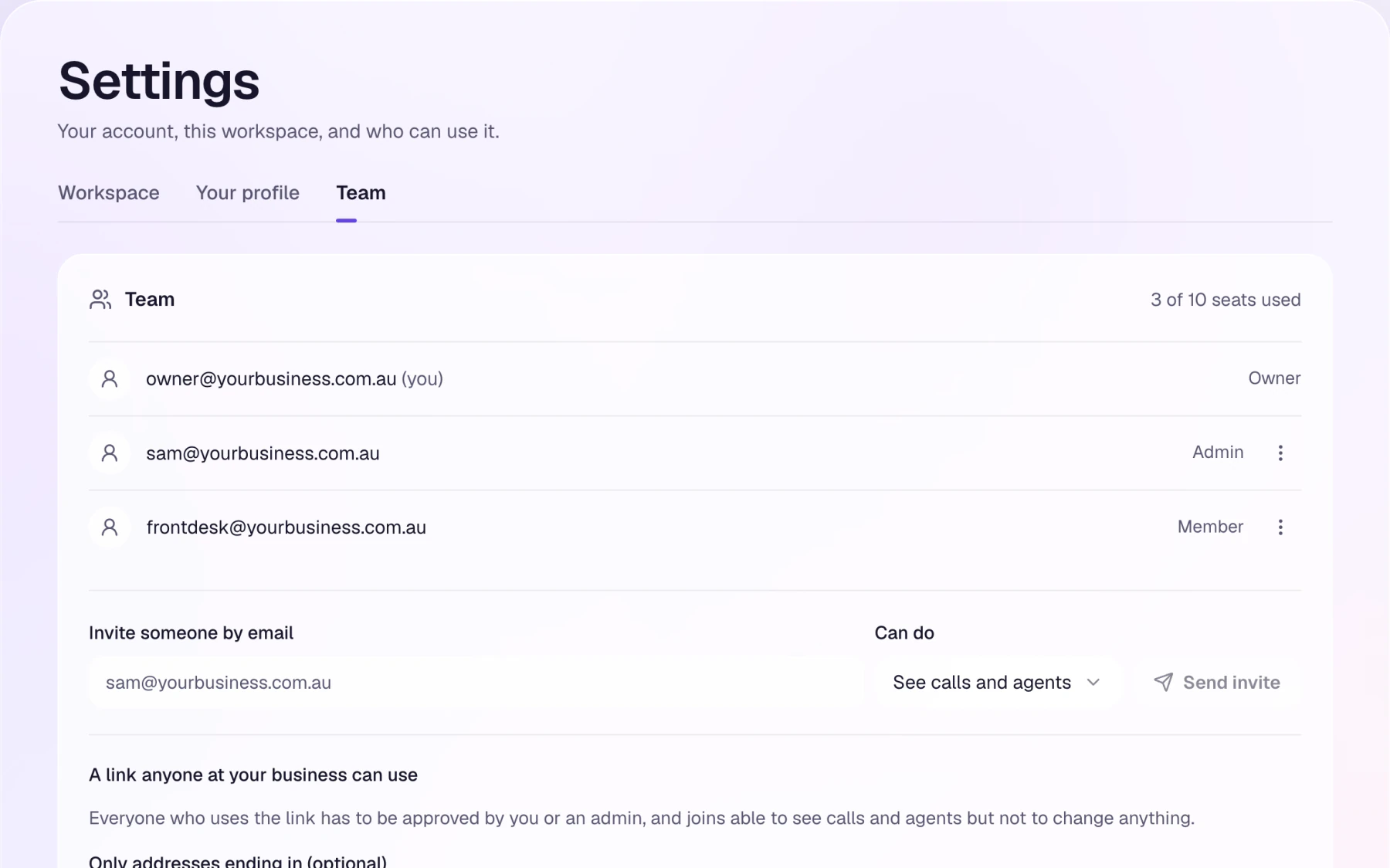Open the Workspace tab
The image size is (1390, 868).
tap(109, 193)
